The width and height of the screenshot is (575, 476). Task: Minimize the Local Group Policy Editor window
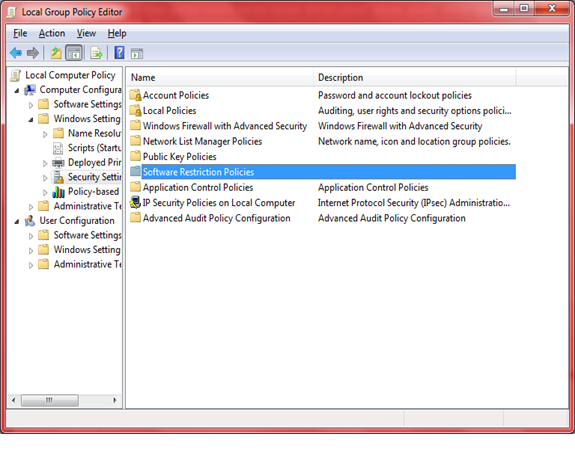[504, 8]
